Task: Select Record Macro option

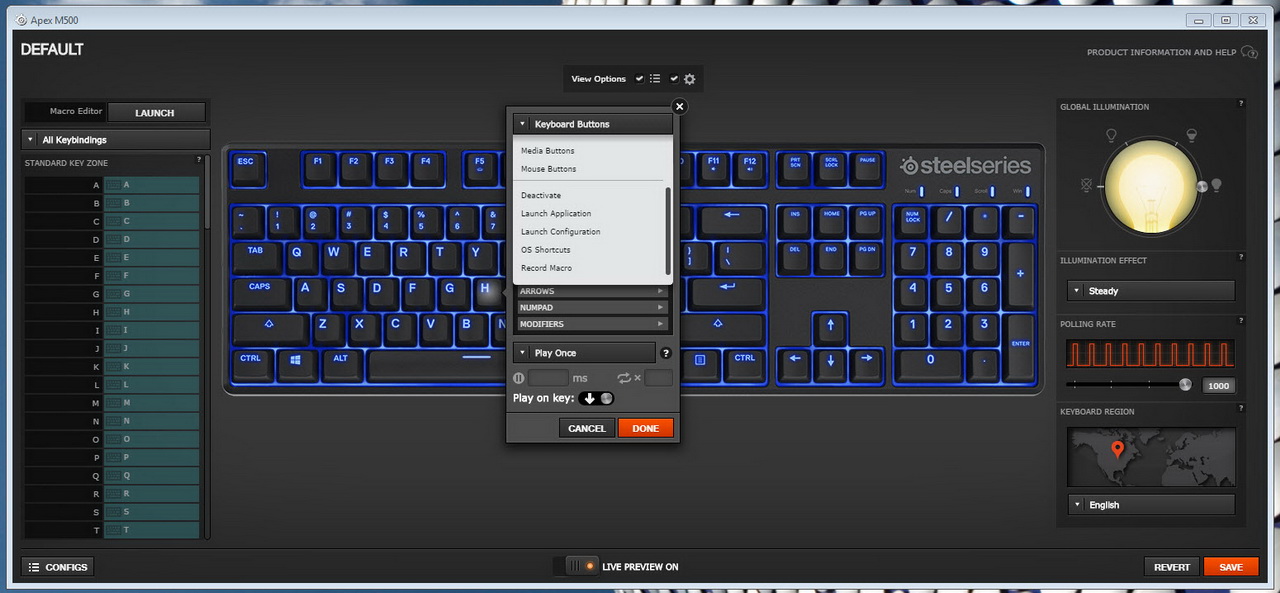Action: 547,268
